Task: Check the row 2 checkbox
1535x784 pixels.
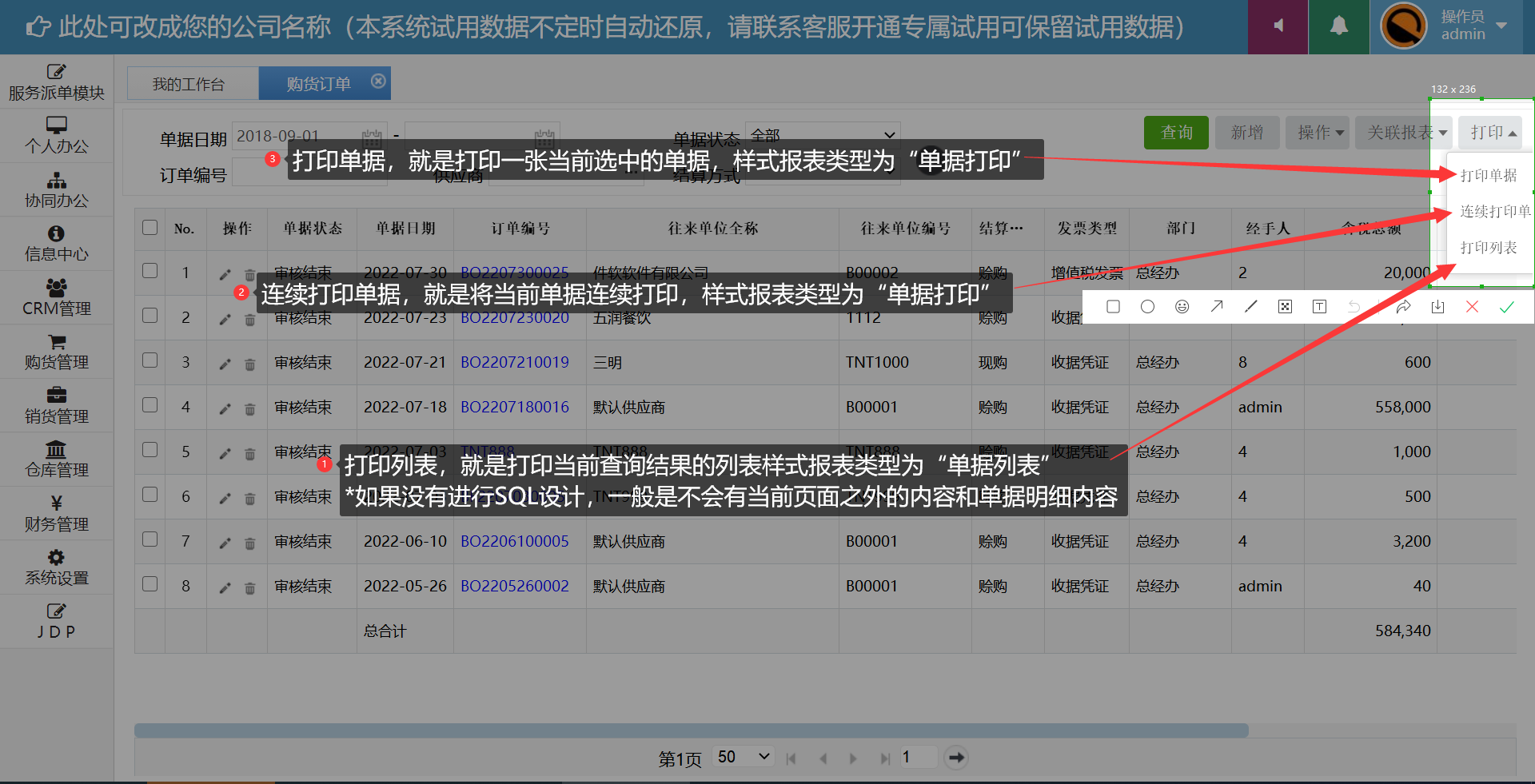Action: [150, 315]
